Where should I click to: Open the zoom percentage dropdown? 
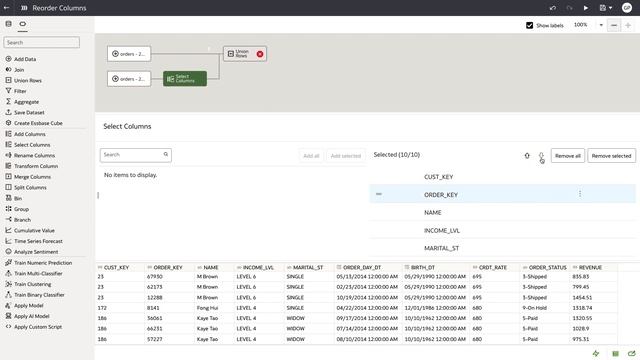pos(601,25)
